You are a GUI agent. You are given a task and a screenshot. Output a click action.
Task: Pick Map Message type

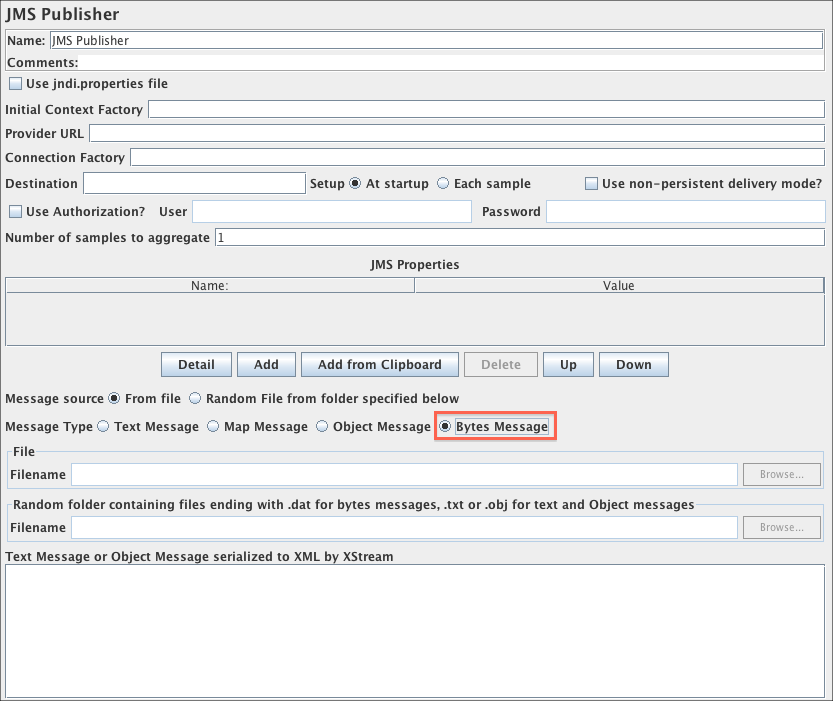point(213,426)
